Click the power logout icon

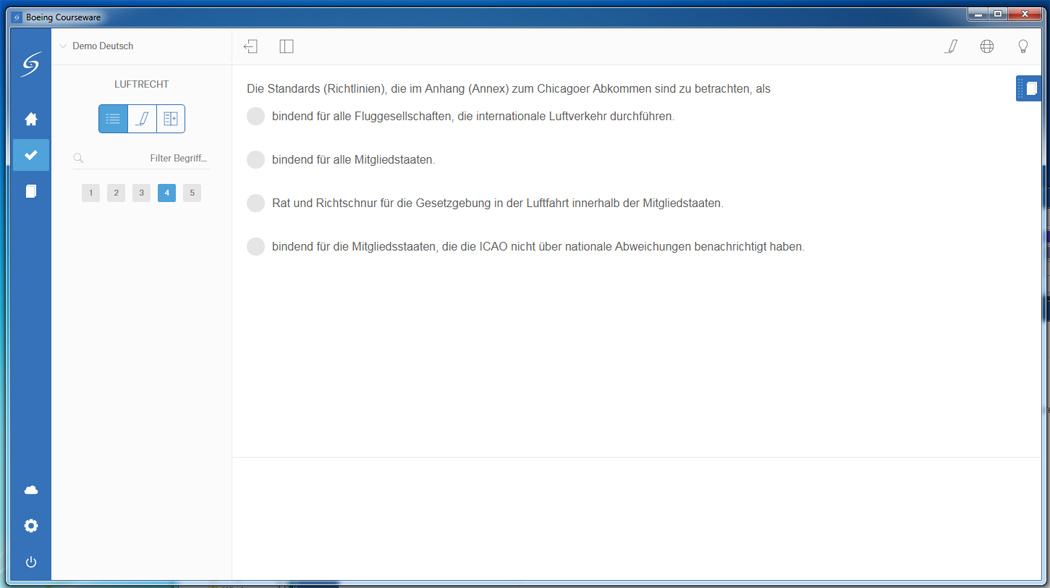click(x=31, y=562)
